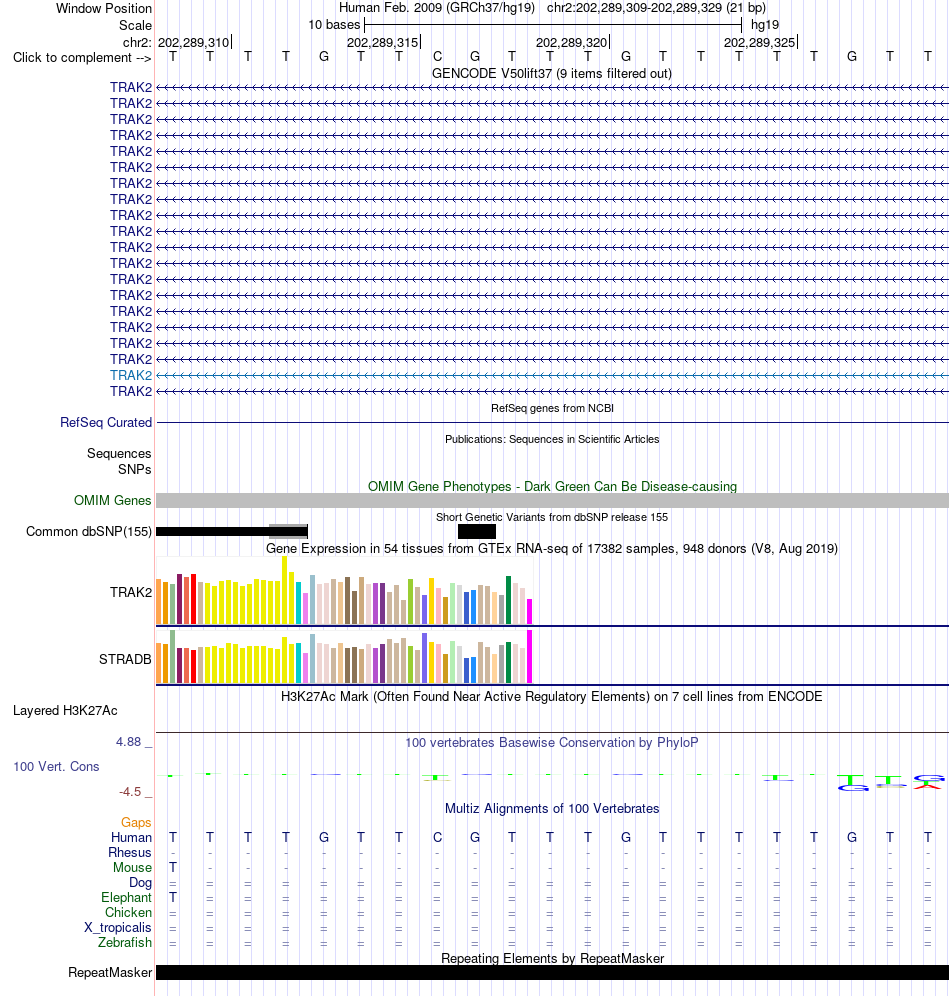Open the 'OMIM Gene Phenotypes' track title
950x996 pixels.
[x=552, y=487]
